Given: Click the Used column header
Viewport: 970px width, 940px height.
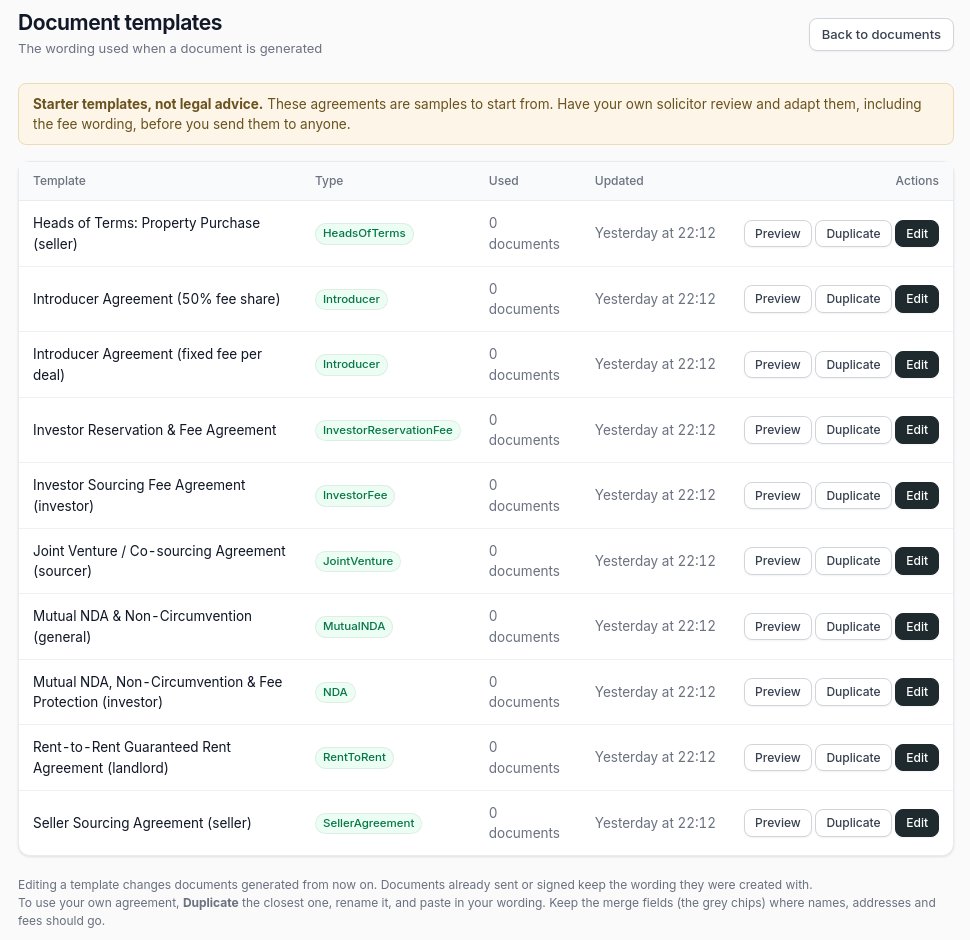Looking at the screenshot, I should click(x=504, y=181).
